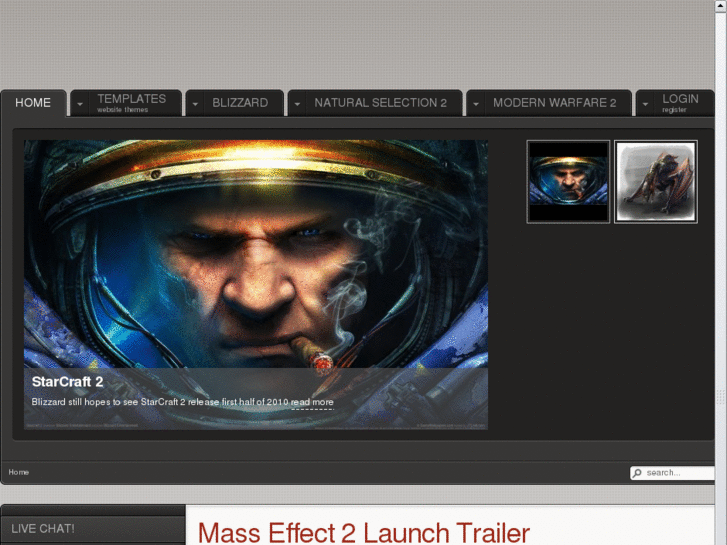Expand the dropdown arrow beside Natural Selection 2
The image size is (727, 545).
pos(297,104)
